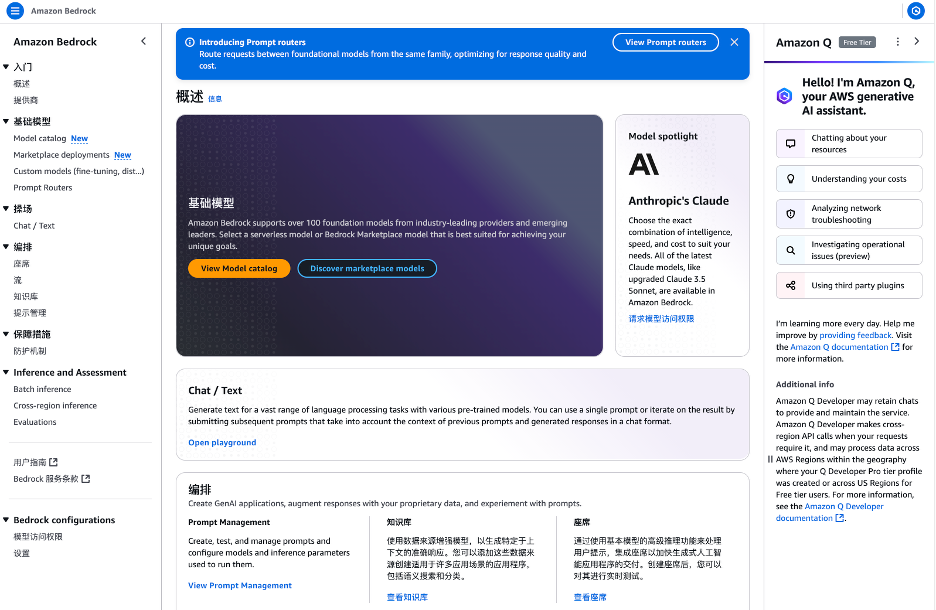Collapse the 入门 section
This screenshot has height=610, width=936.
(x=6, y=67)
